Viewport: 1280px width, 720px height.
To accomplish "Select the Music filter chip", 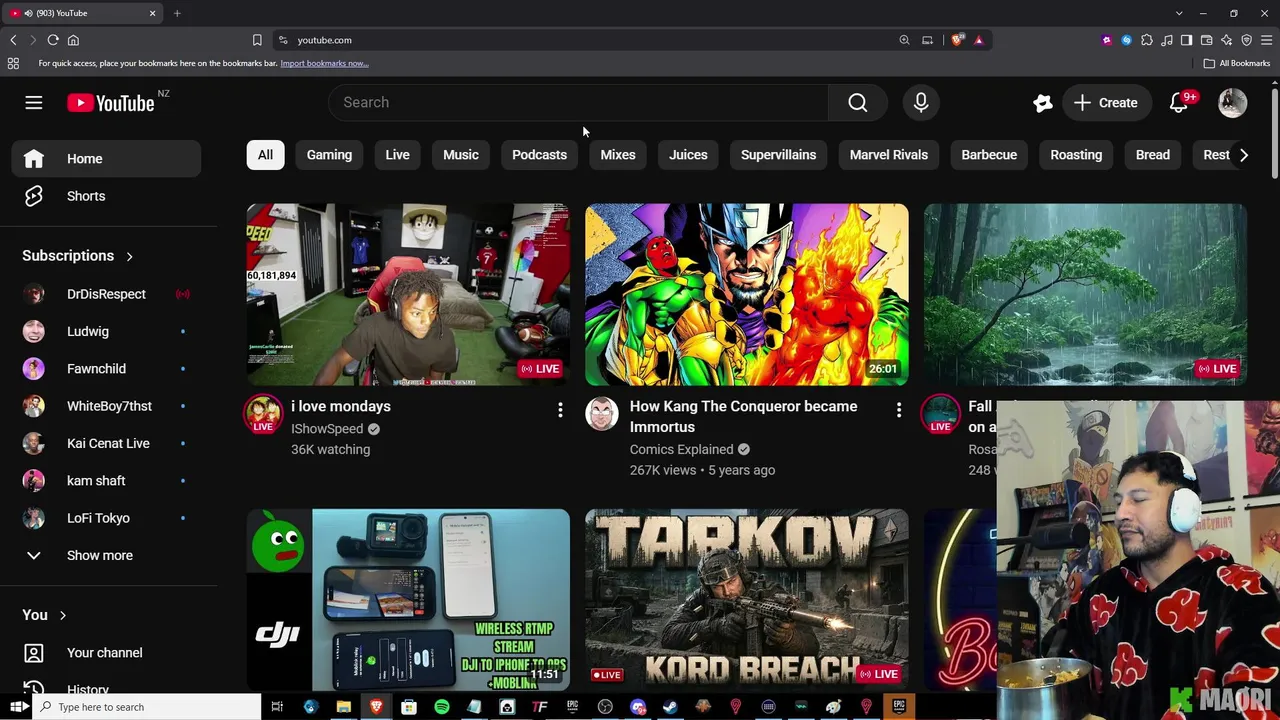I will point(461,155).
